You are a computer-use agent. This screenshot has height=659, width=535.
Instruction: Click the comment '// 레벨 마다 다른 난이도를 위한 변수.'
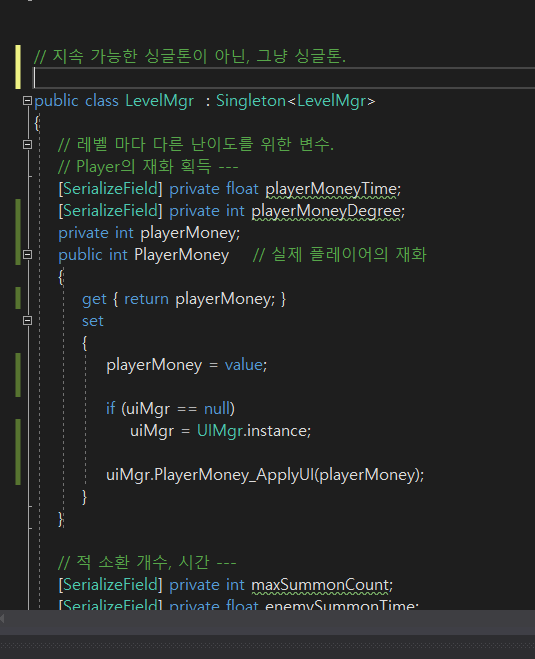point(196,145)
